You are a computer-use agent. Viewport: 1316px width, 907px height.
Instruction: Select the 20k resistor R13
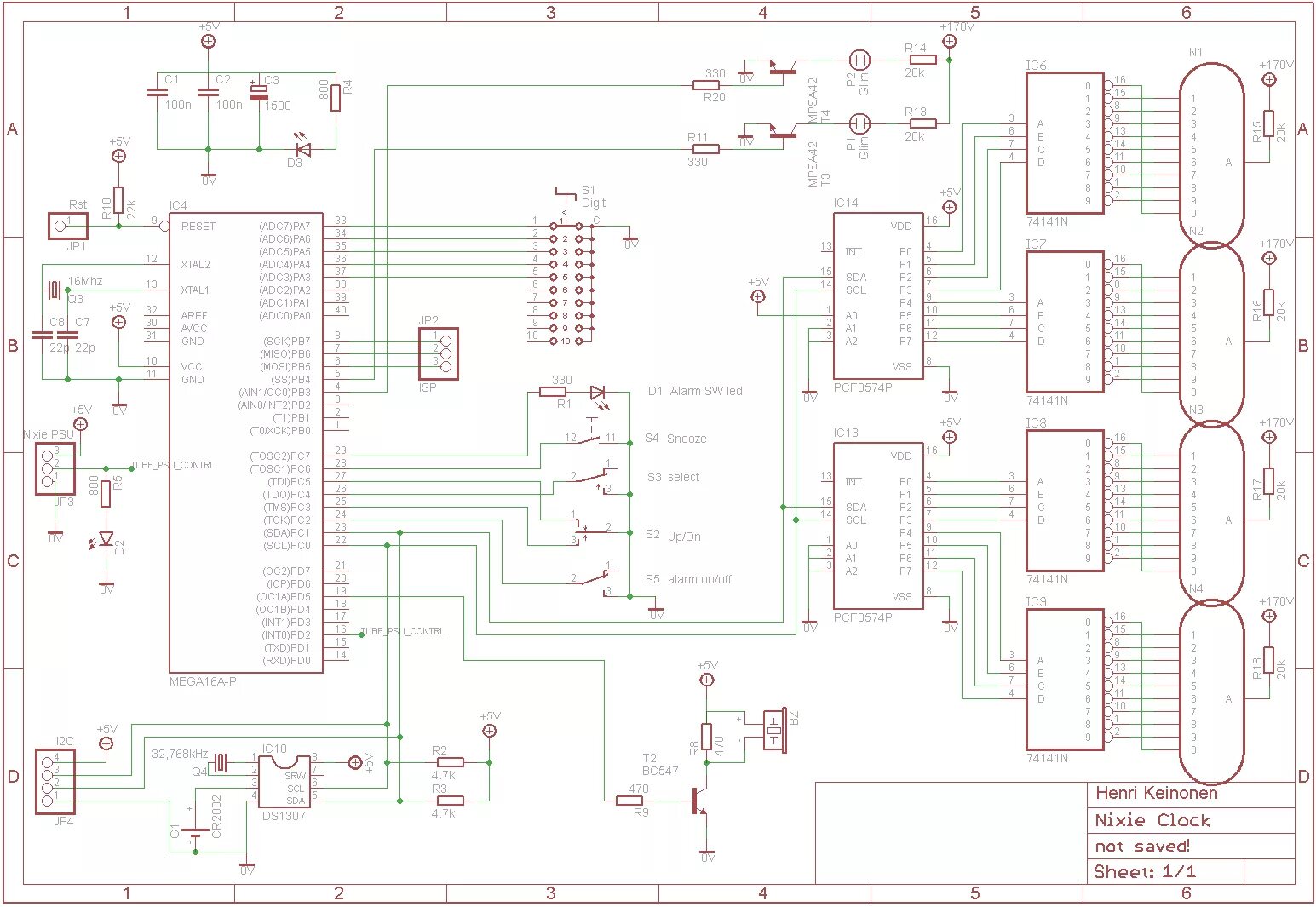pyautogui.click(x=922, y=123)
